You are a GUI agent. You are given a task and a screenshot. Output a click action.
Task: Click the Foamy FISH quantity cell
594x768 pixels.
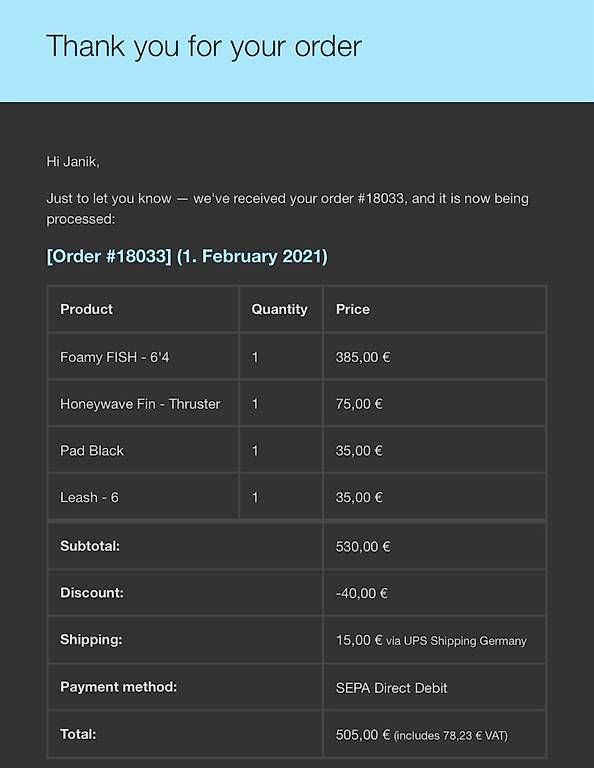pos(281,356)
